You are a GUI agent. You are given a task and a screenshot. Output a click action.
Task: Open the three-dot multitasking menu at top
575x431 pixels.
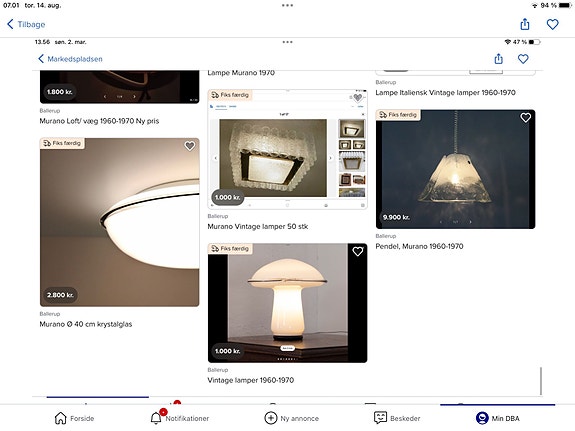coord(288,6)
